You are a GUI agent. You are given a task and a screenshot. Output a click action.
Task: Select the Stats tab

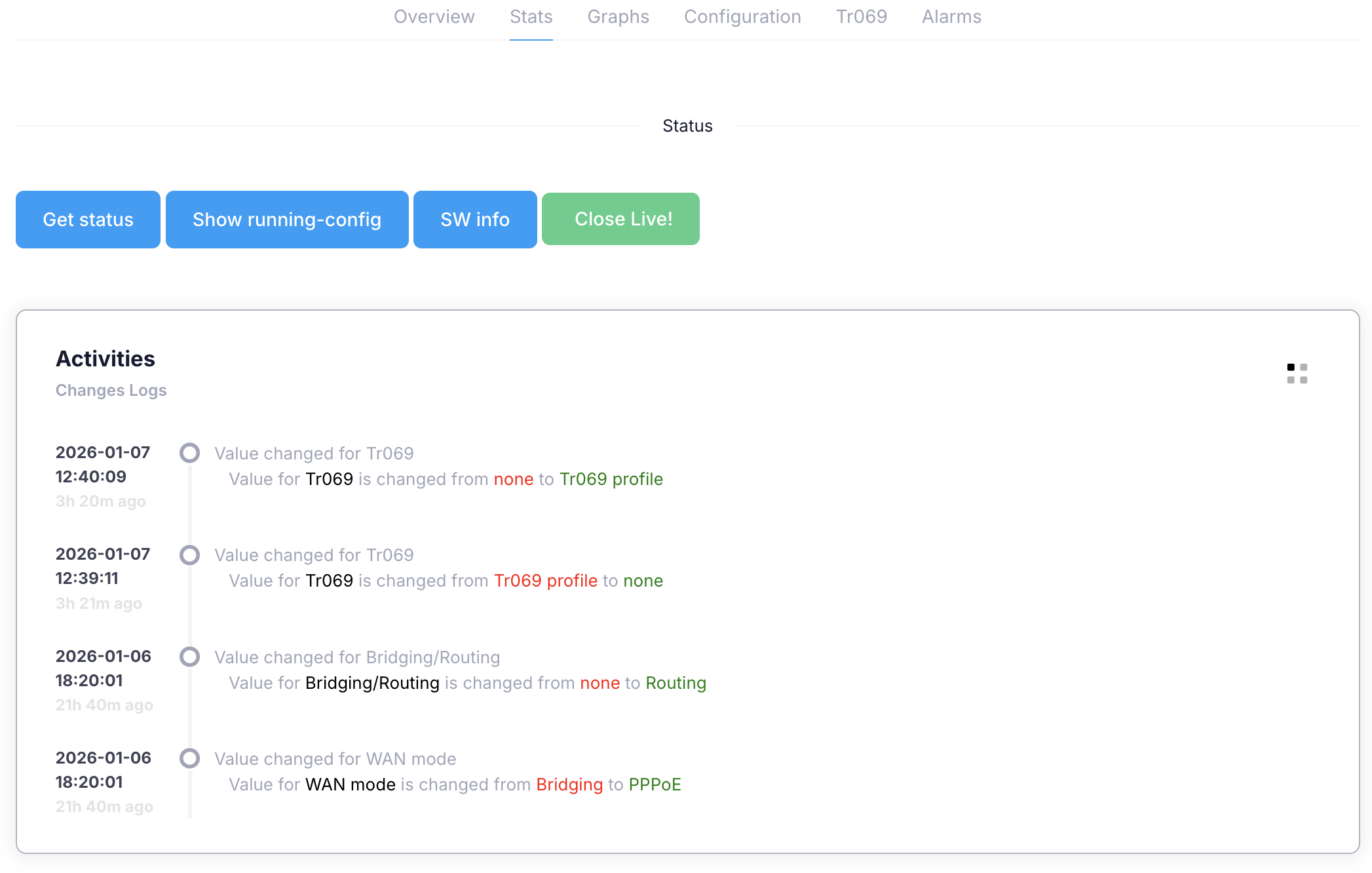(x=531, y=17)
